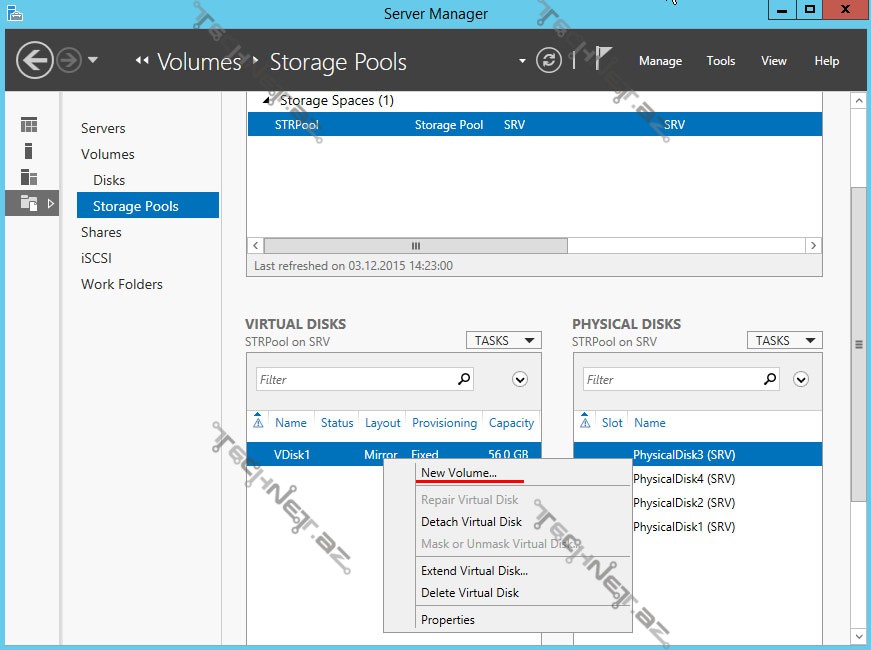
Task: Go to Disks in navigation pane
Action: [x=109, y=180]
